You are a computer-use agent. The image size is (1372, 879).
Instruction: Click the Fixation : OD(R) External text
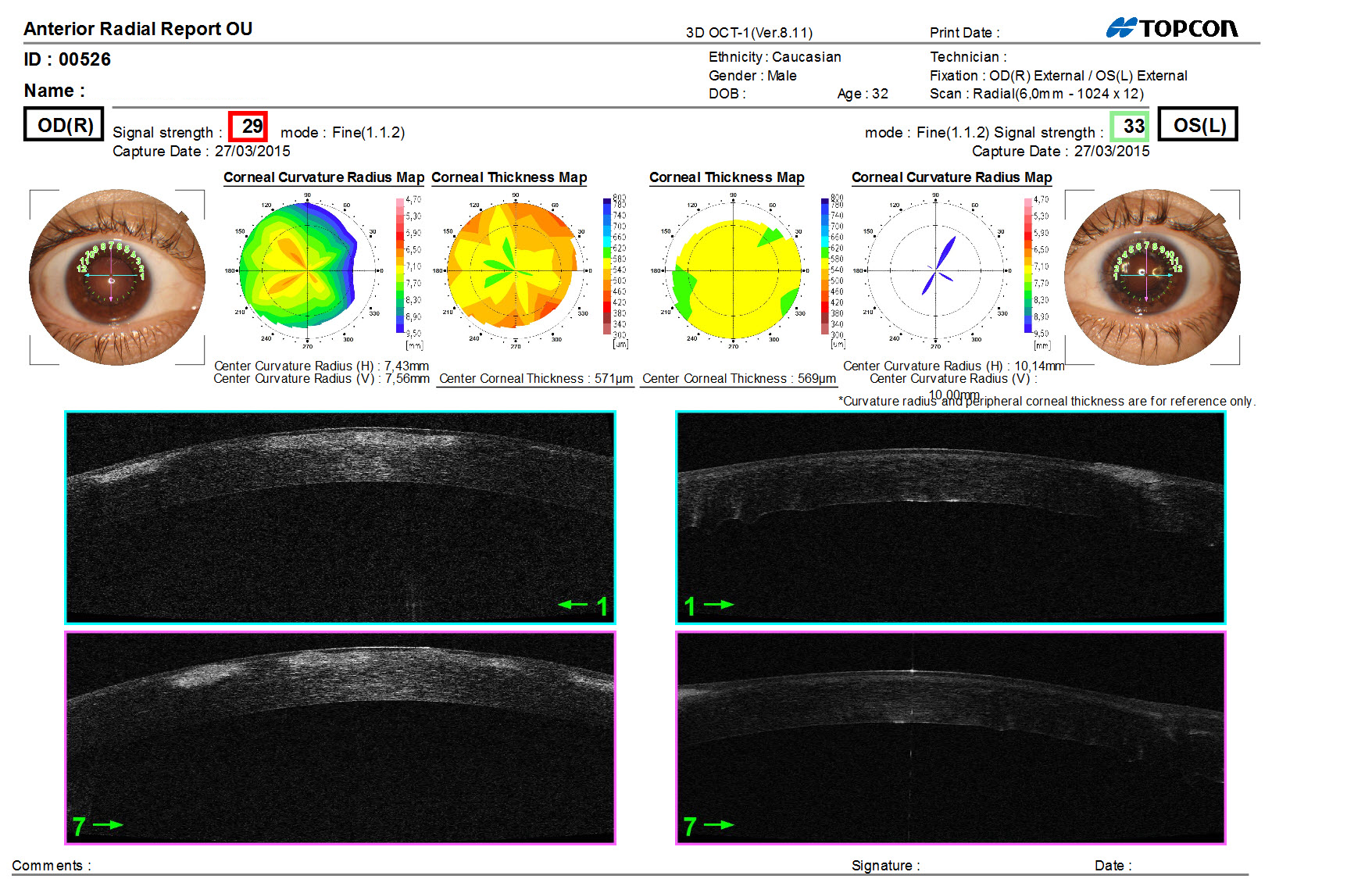point(1007,76)
